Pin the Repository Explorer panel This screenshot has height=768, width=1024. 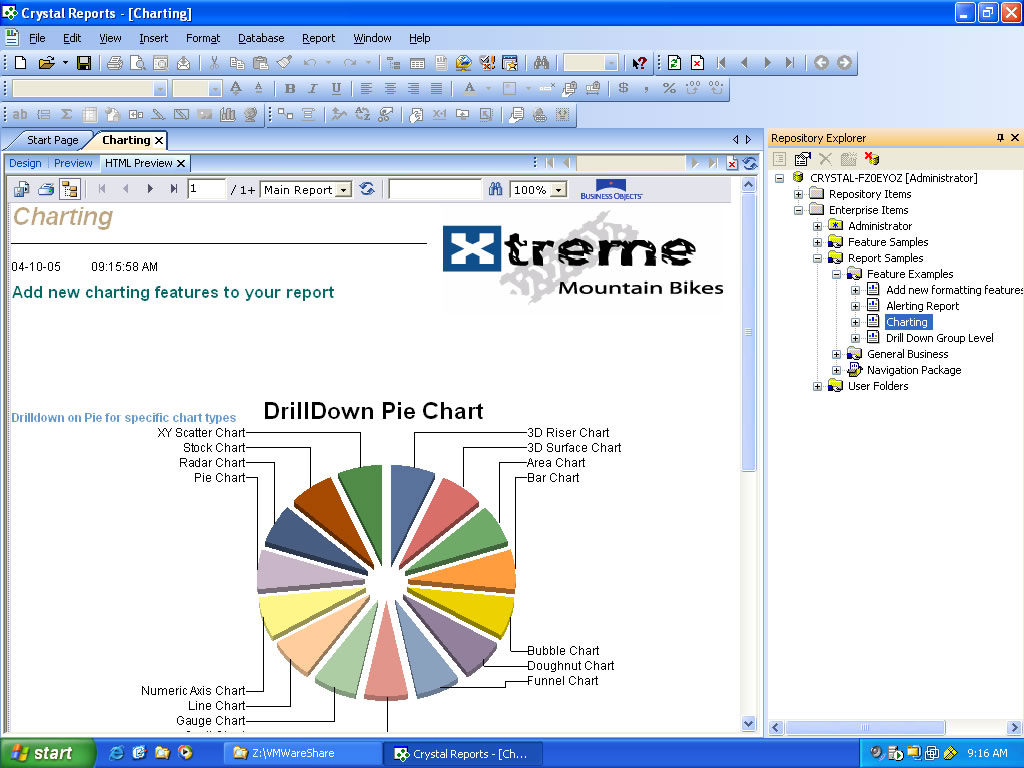1000,138
